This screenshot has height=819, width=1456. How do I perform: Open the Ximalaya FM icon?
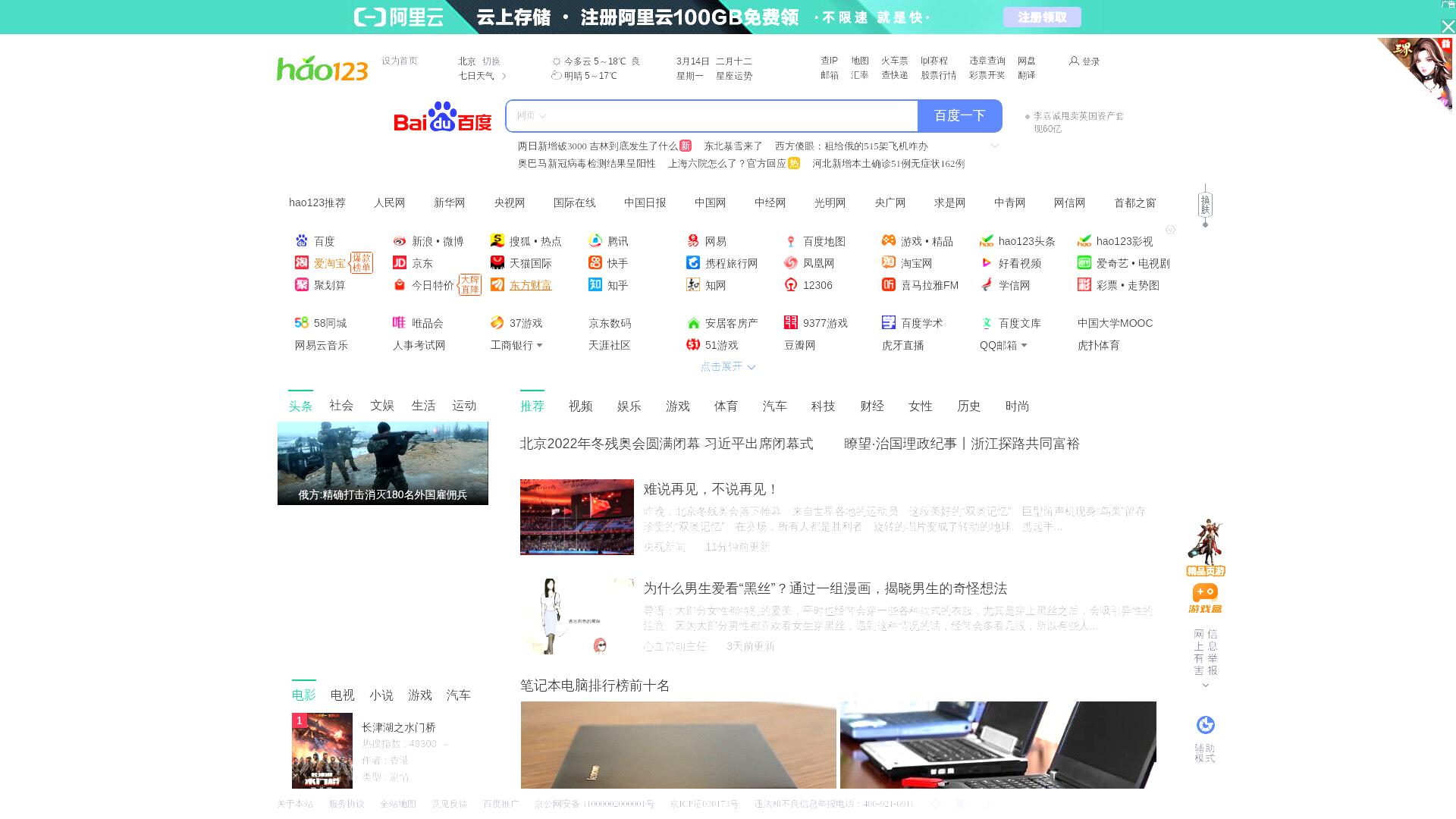pos(889,285)
